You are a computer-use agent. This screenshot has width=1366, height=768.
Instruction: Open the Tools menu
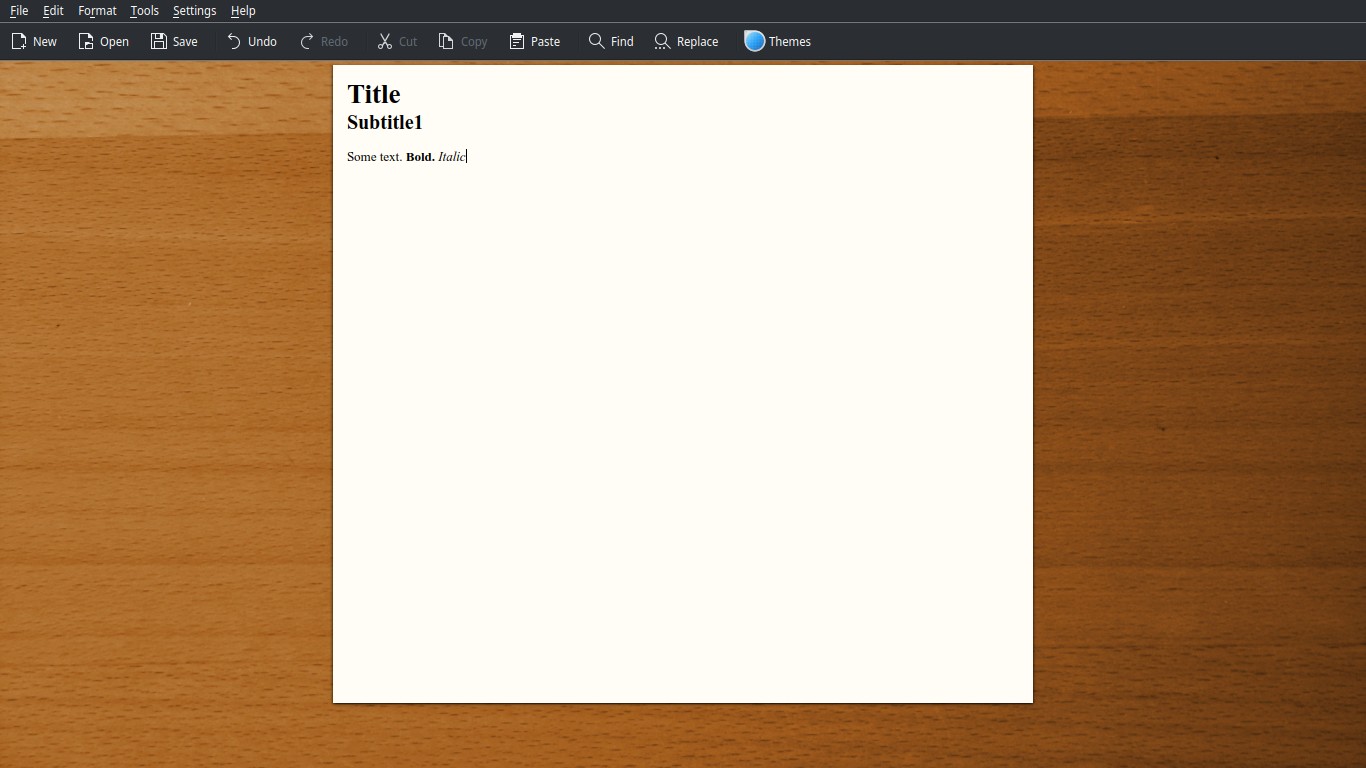coord(144,11)
